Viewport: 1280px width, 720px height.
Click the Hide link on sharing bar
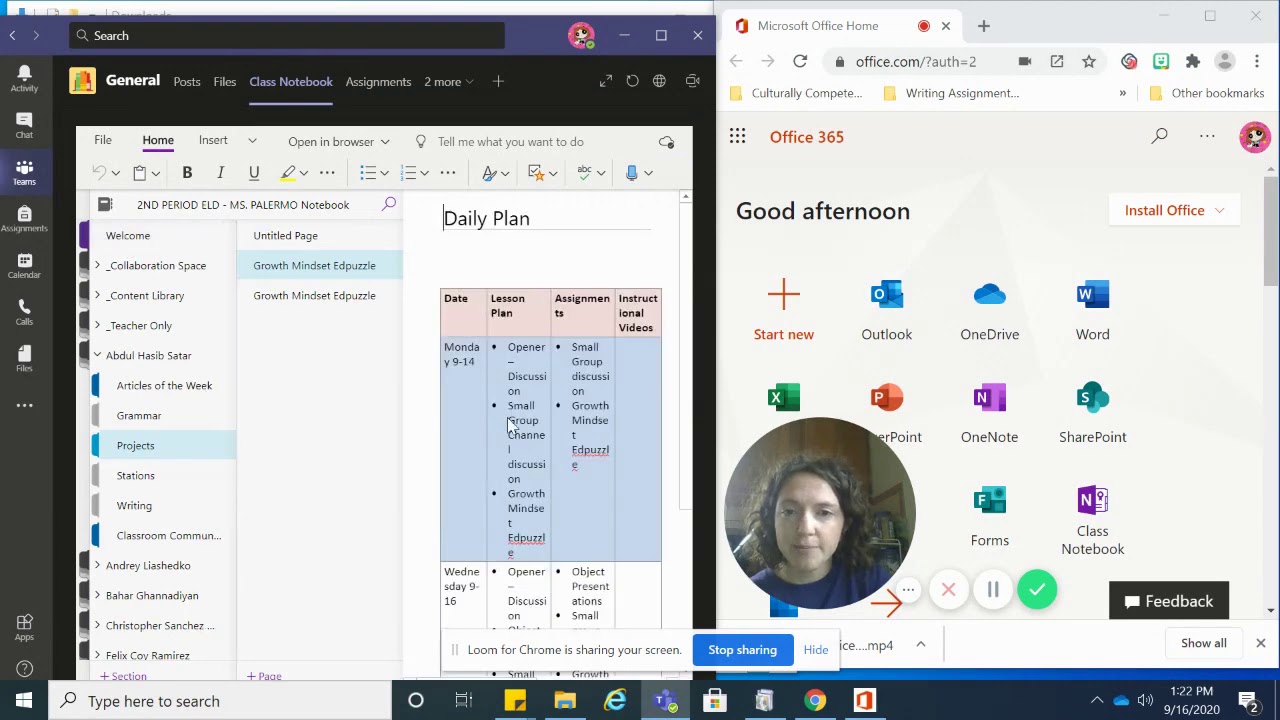click(x=816, y=650)
